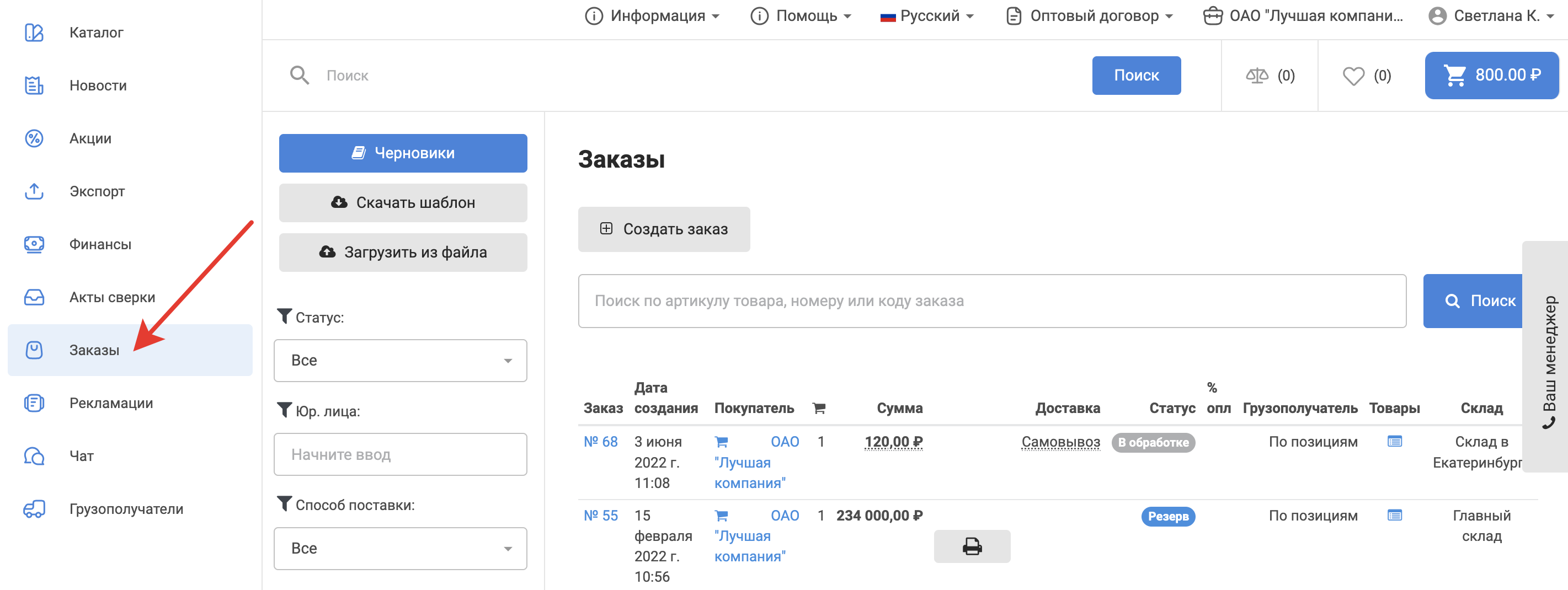Open goods list icon for order 68

pyautogui.click(x=1394, y=442)
